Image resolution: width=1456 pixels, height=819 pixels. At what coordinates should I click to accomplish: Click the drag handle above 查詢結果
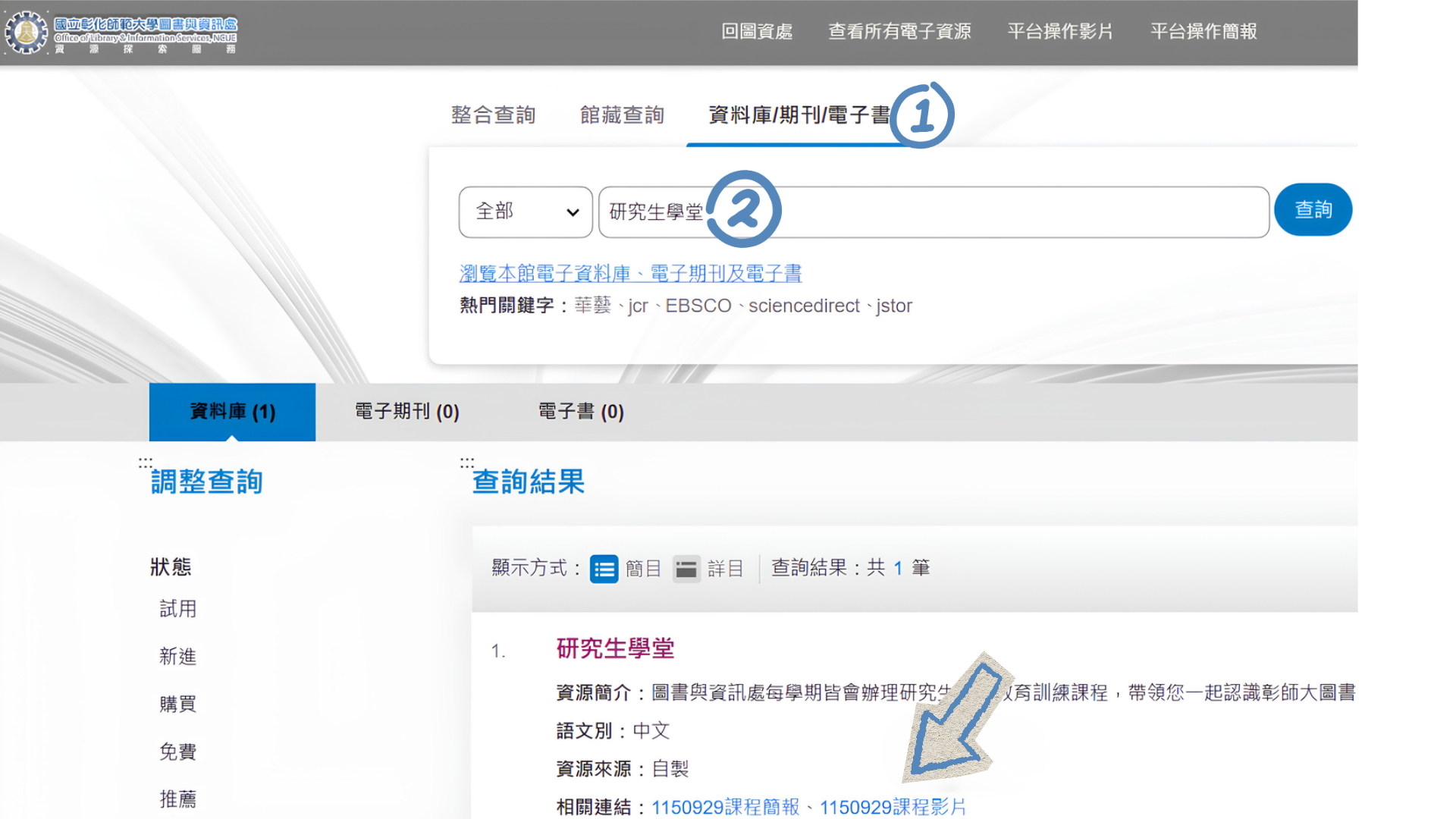point(467,461)
